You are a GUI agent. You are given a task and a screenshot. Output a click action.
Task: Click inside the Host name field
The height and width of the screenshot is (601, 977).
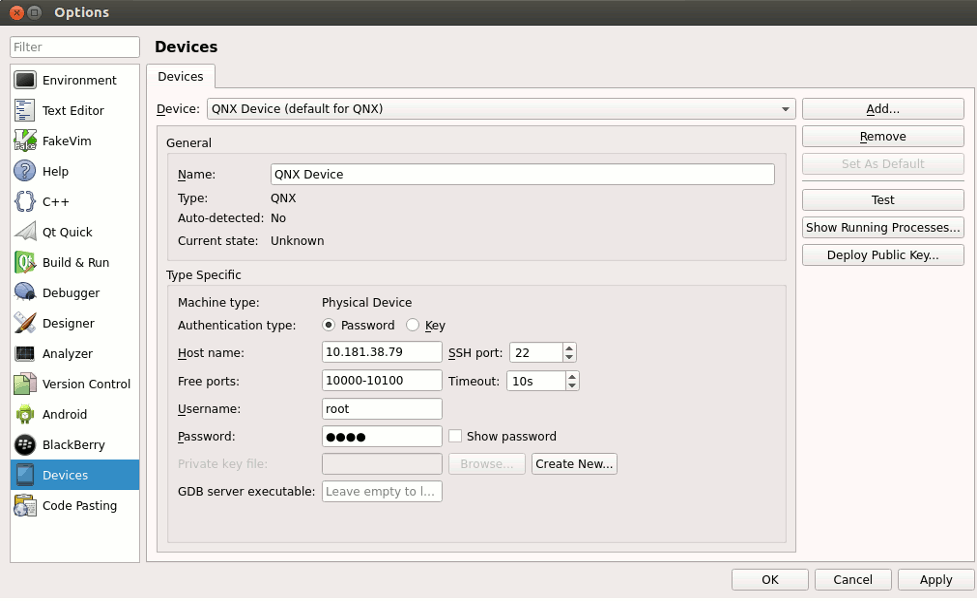click(380, 351)
